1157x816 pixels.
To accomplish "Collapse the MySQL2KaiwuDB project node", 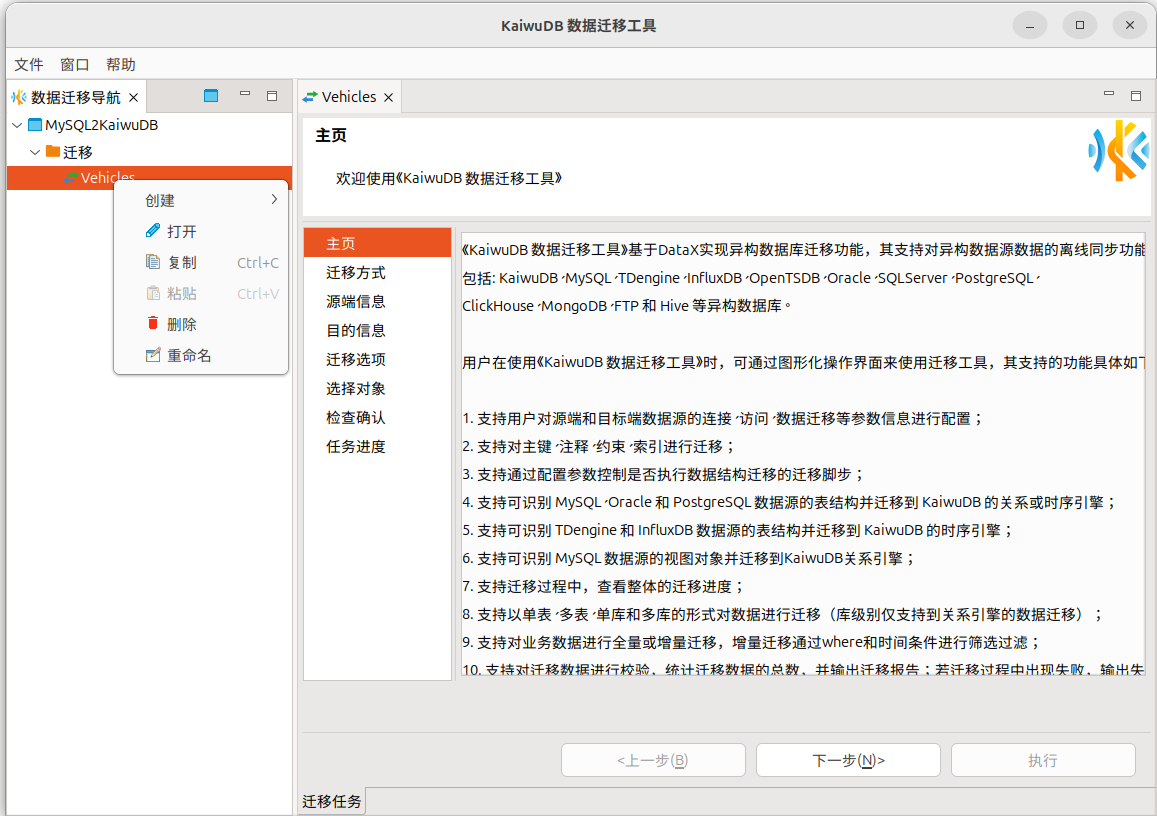I will [18, 125].
